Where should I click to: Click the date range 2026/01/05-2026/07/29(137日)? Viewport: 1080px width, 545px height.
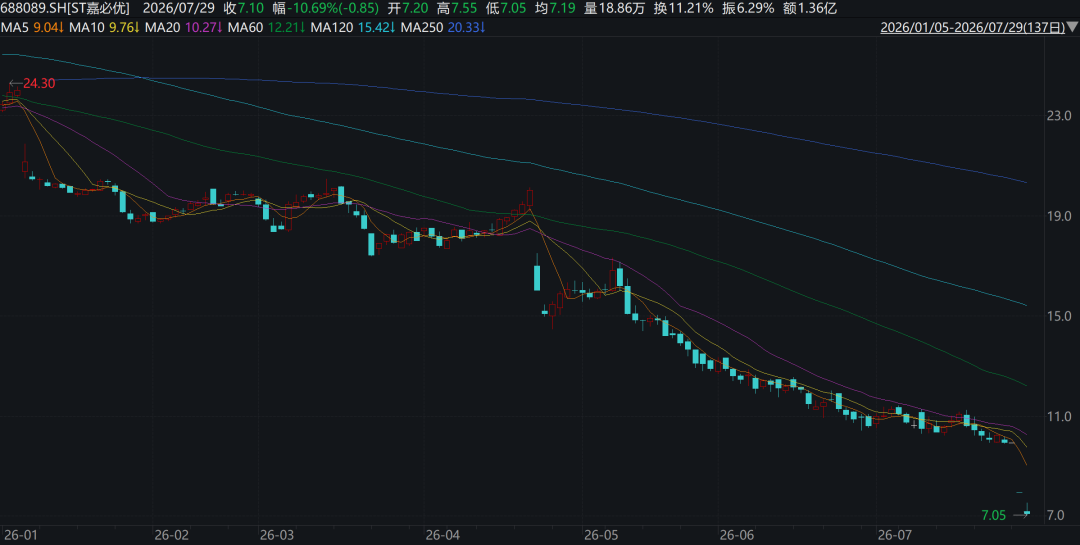973,28
